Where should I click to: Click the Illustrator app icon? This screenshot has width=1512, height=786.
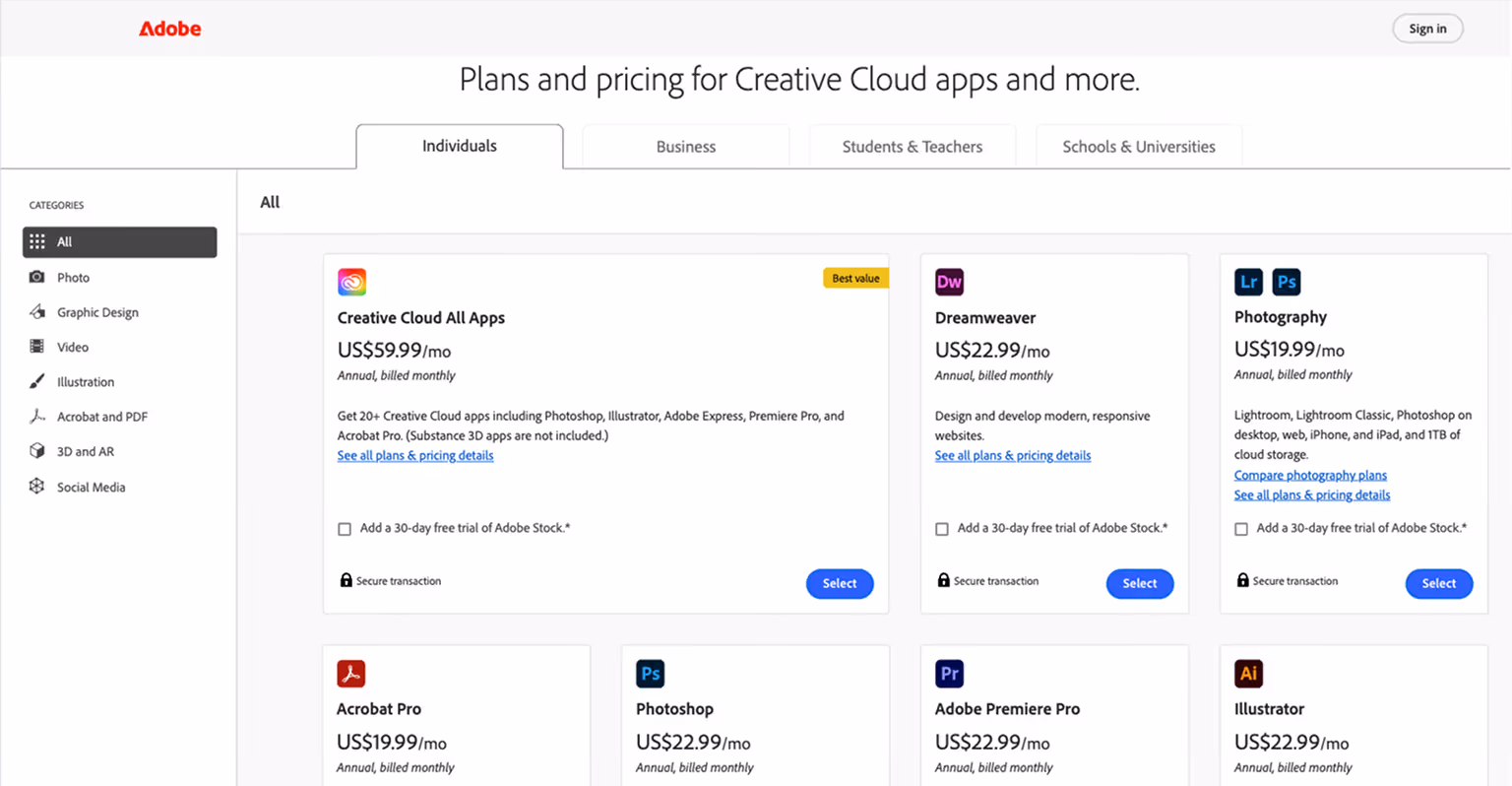tap(1248, 673)
